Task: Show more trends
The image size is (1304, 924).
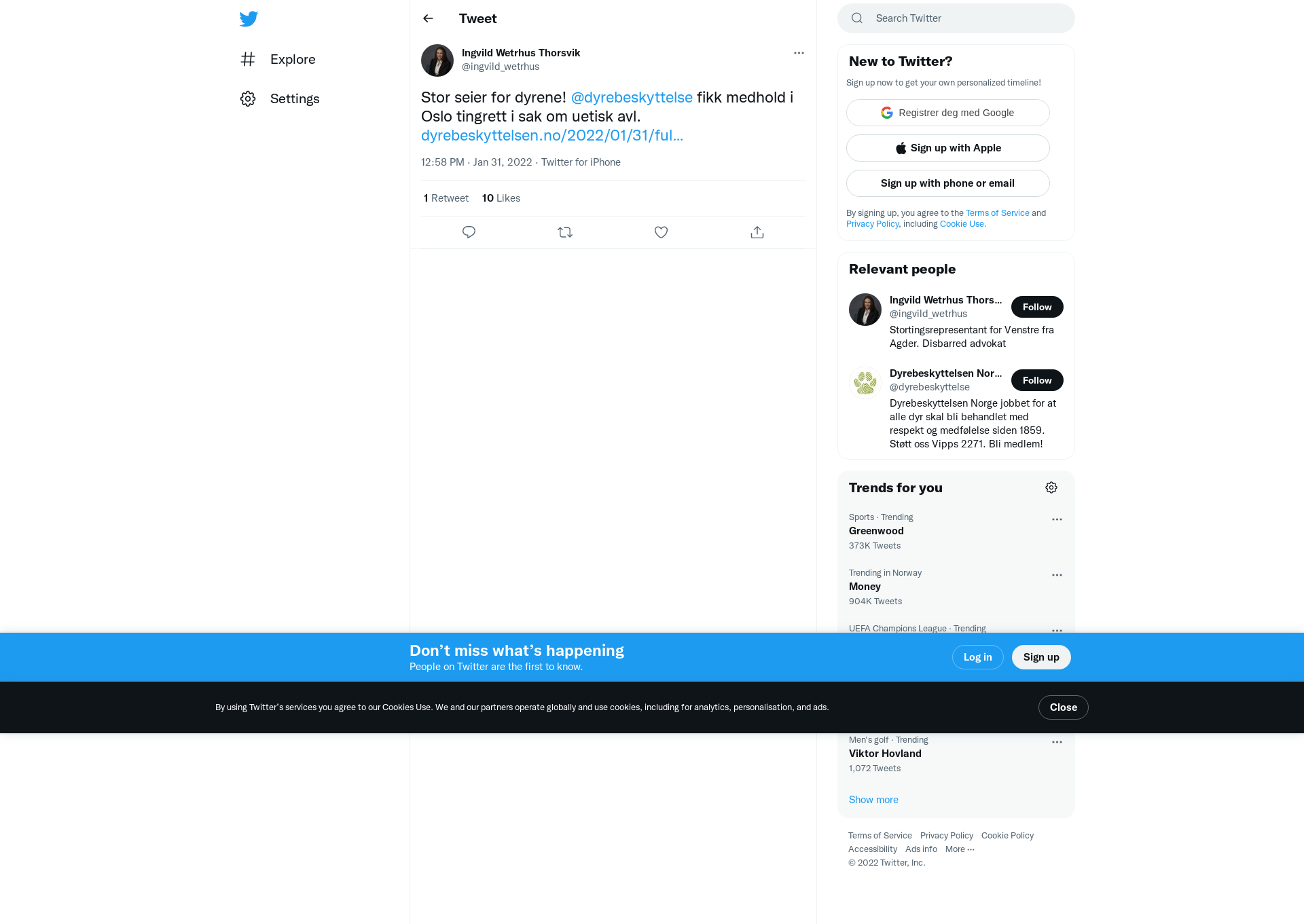Action: (x=873, y=800)
